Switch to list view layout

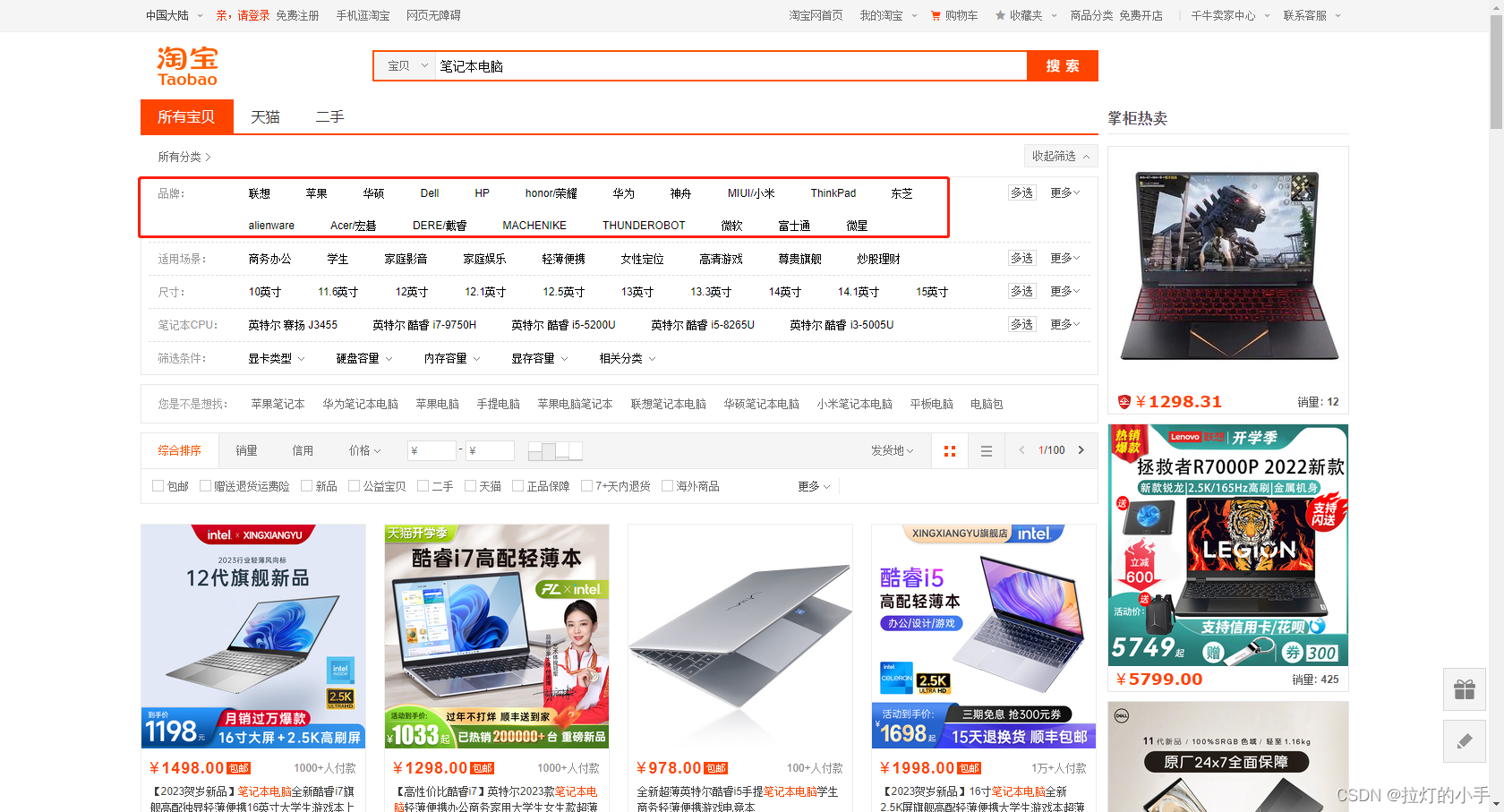pos(987,450)
